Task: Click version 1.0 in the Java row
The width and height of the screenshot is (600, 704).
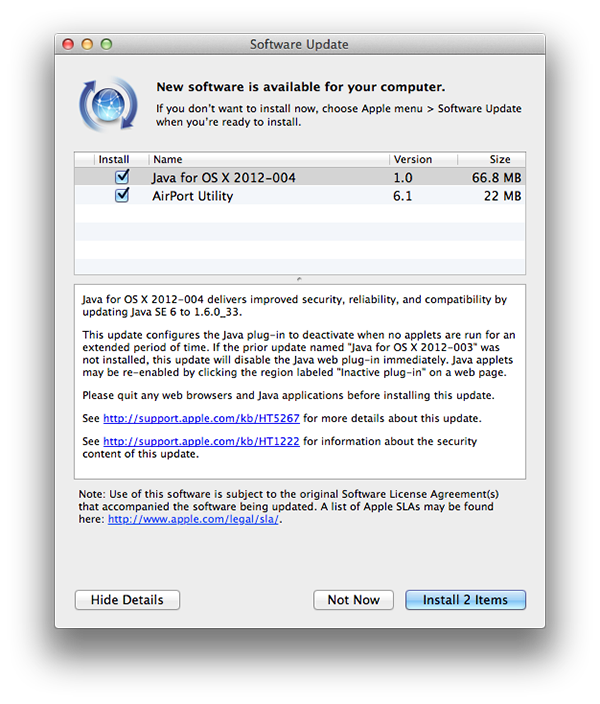Action: (403, 178)
